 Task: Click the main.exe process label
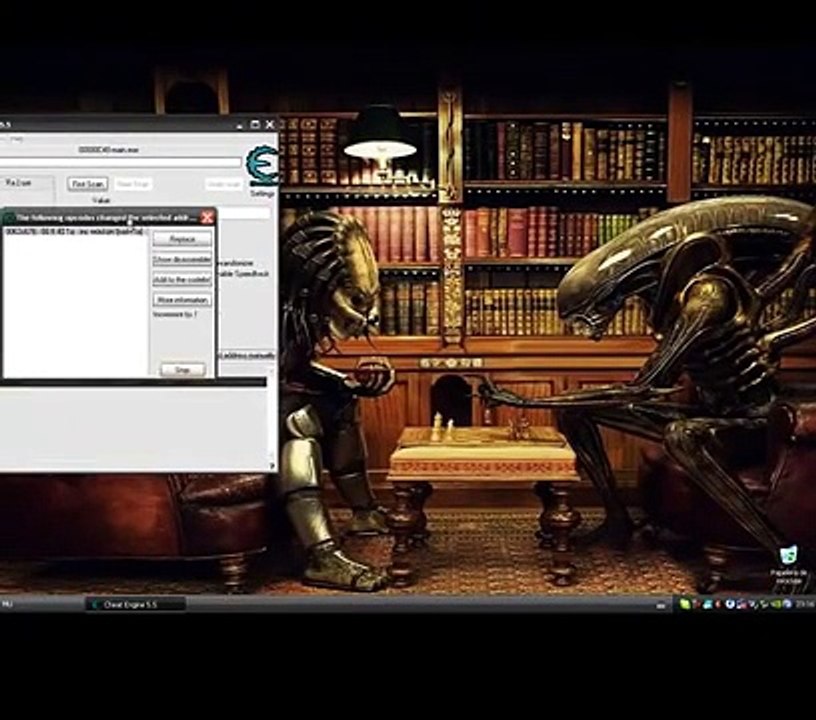109,150
